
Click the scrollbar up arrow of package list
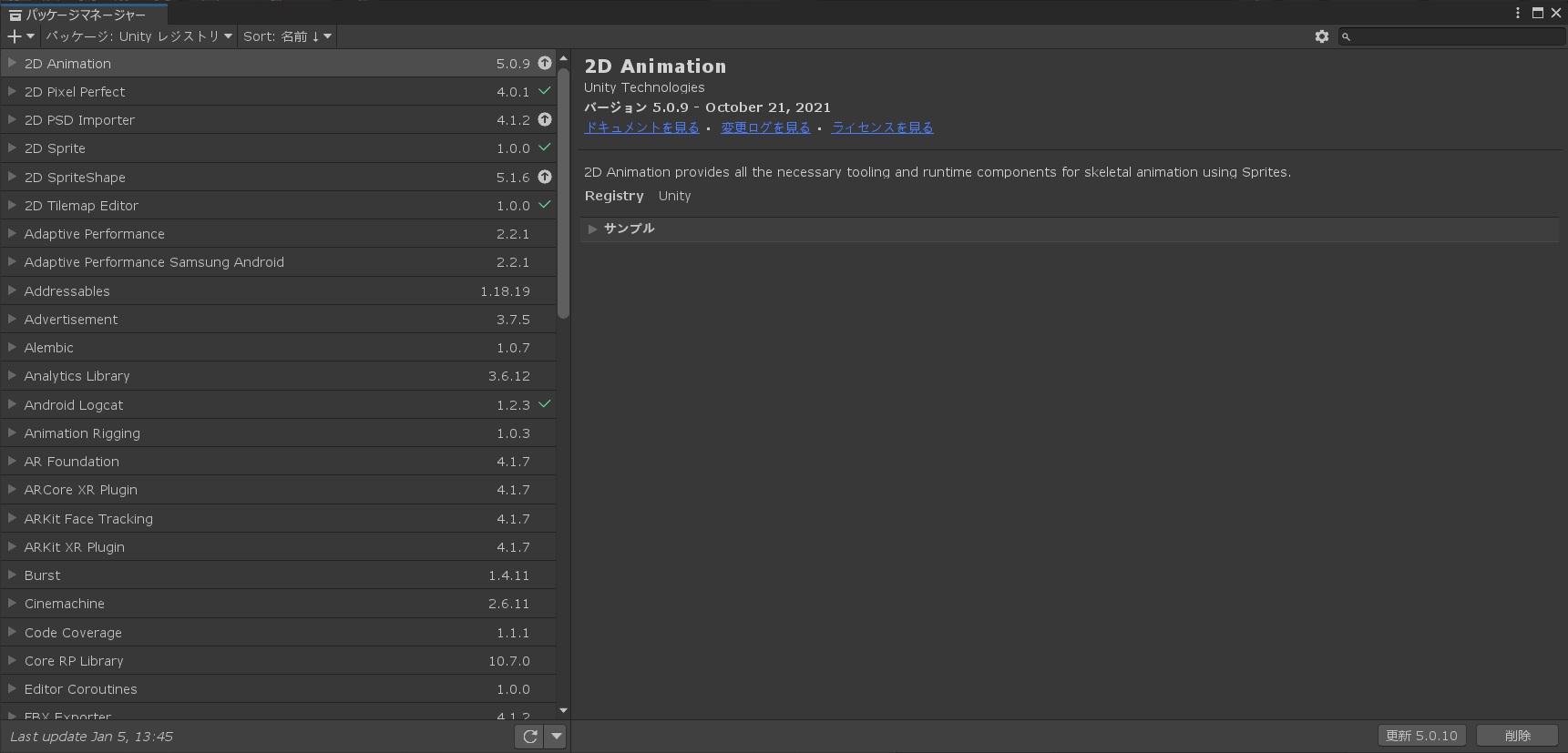(563, 58)
